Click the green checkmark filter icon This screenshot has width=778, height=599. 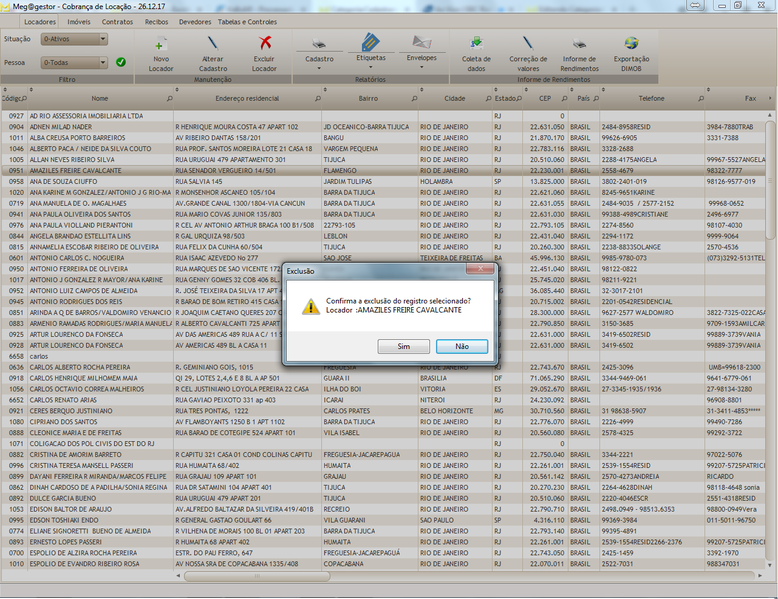pyautogui.click(x=121, y=62)
